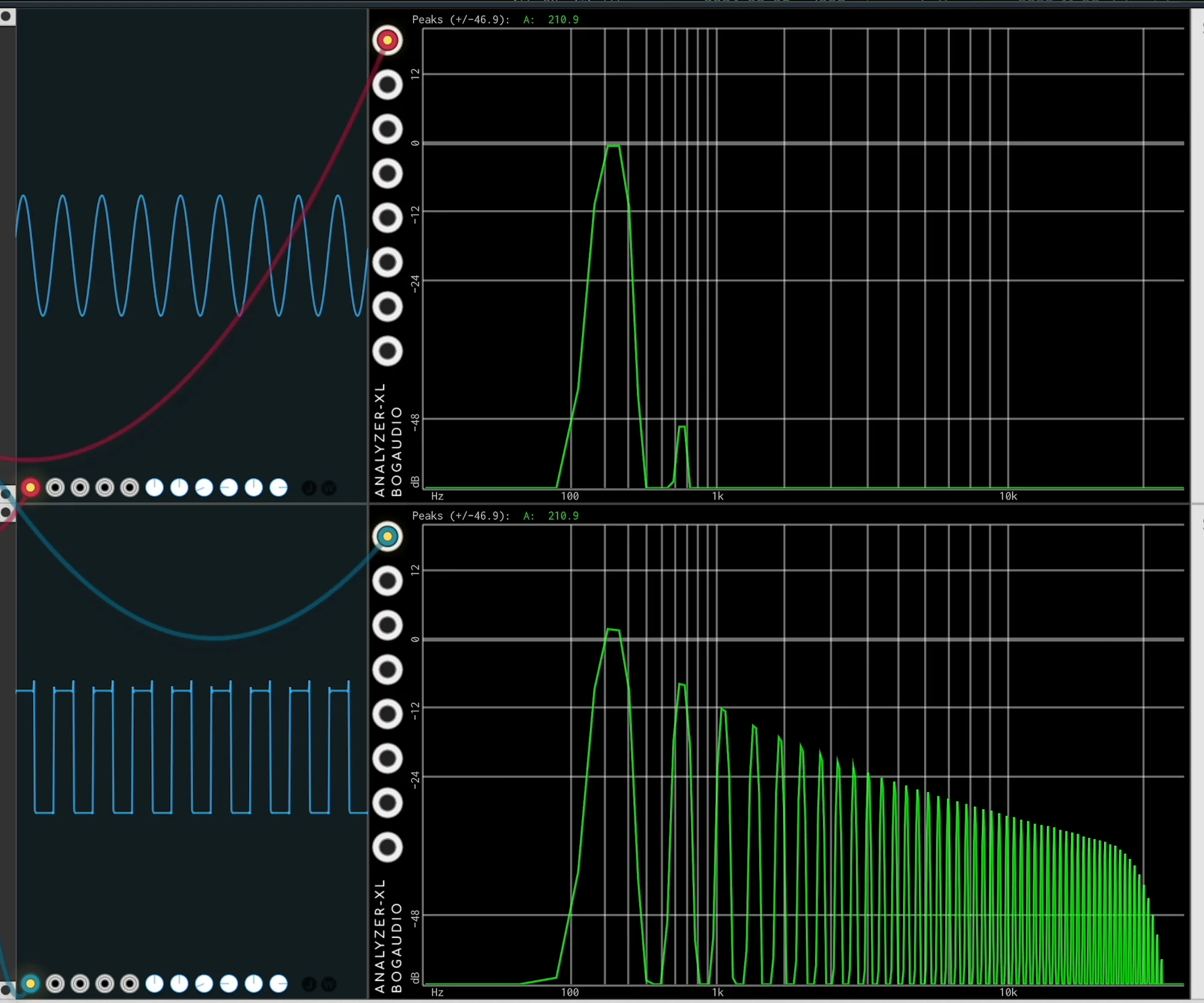Click the second input jack on upper Analyzer-XL
This screenshot has height=1003, width=1204.
pos(387,85)
